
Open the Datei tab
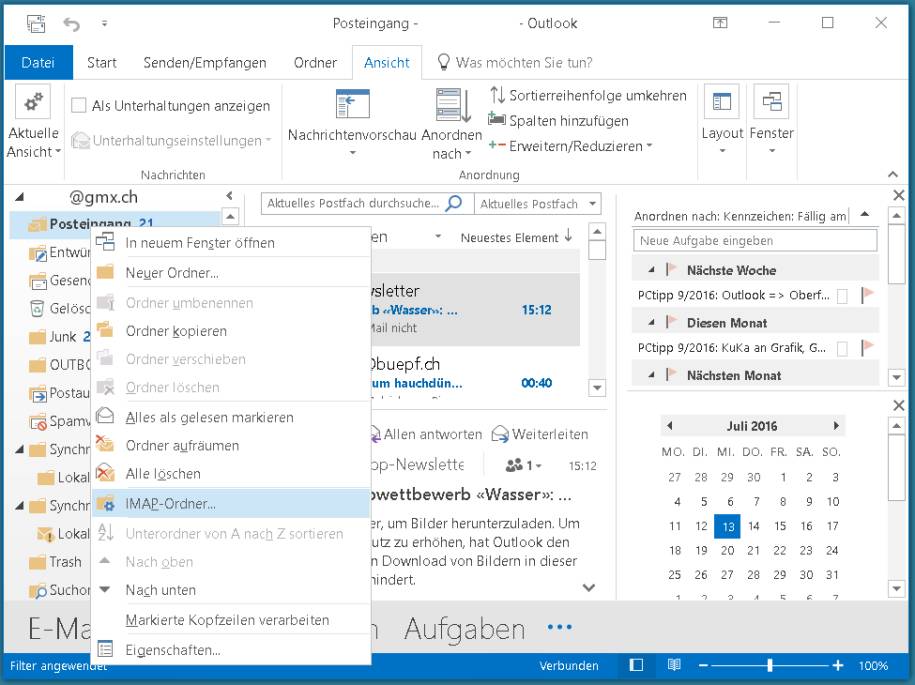(x=38, y=62)
